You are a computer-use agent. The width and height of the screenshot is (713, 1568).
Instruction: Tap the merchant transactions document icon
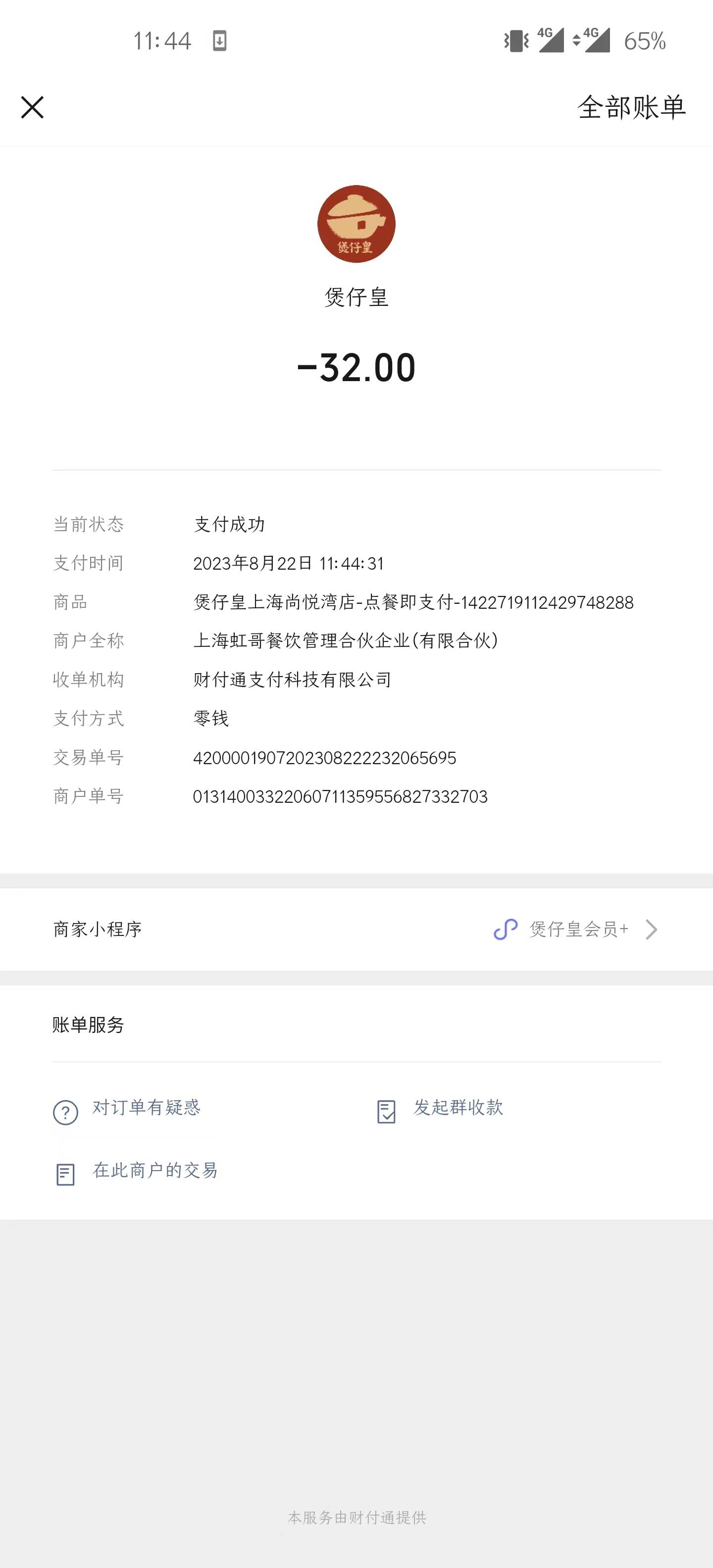66,1175
